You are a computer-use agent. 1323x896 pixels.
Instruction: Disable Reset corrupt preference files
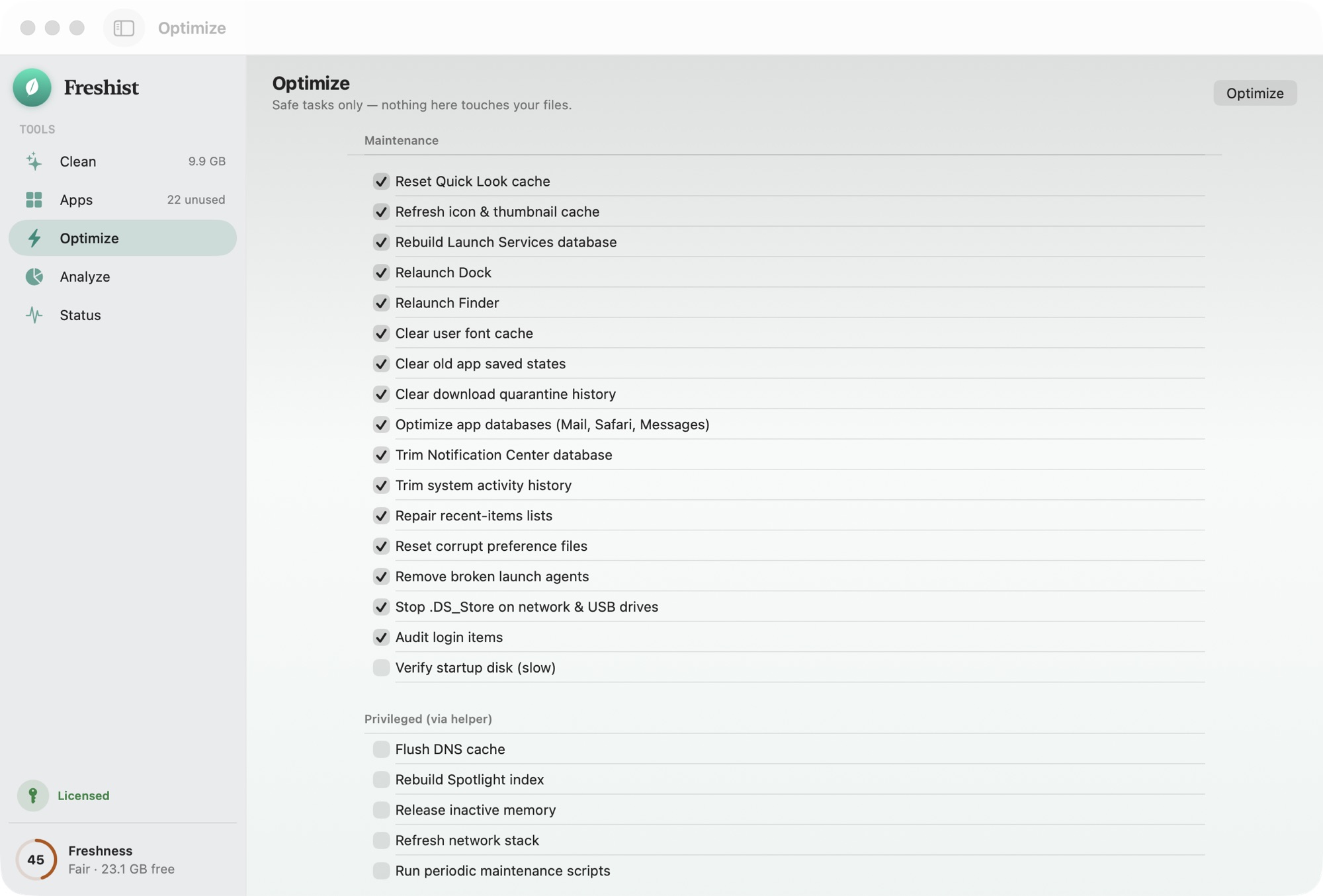tap(381, 546)
